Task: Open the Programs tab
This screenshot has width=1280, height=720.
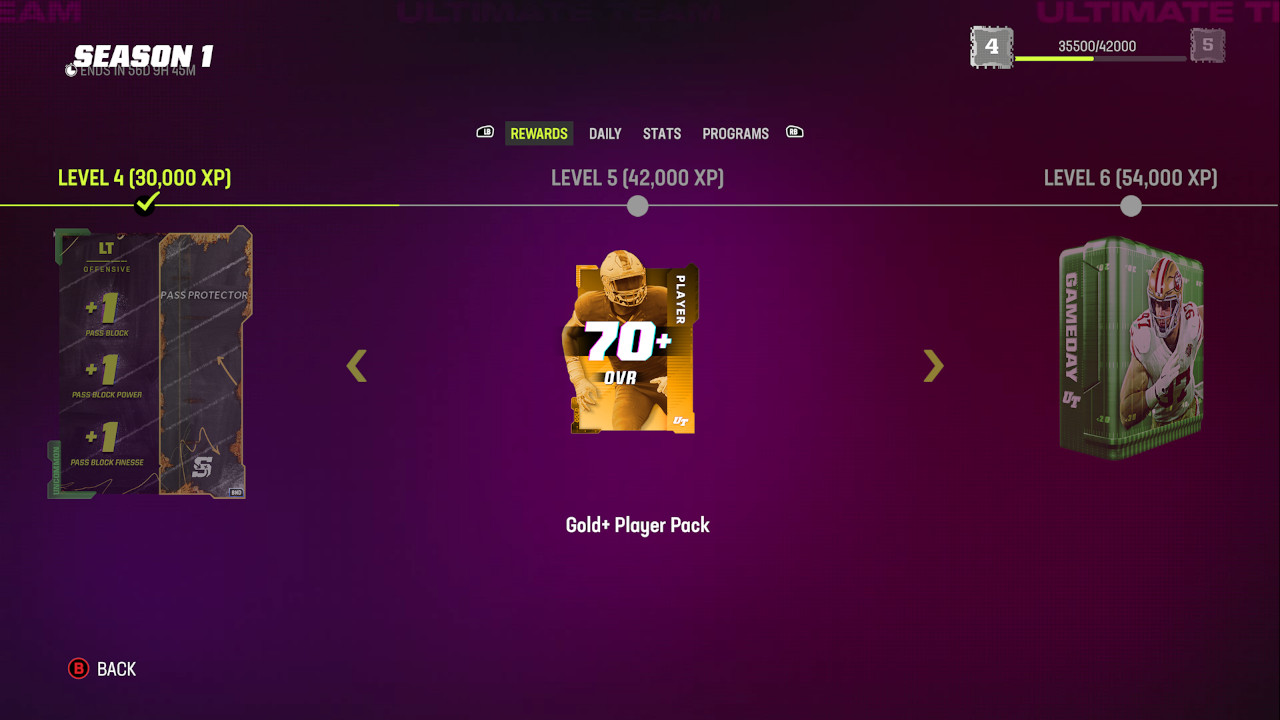Action: [735, 134]
